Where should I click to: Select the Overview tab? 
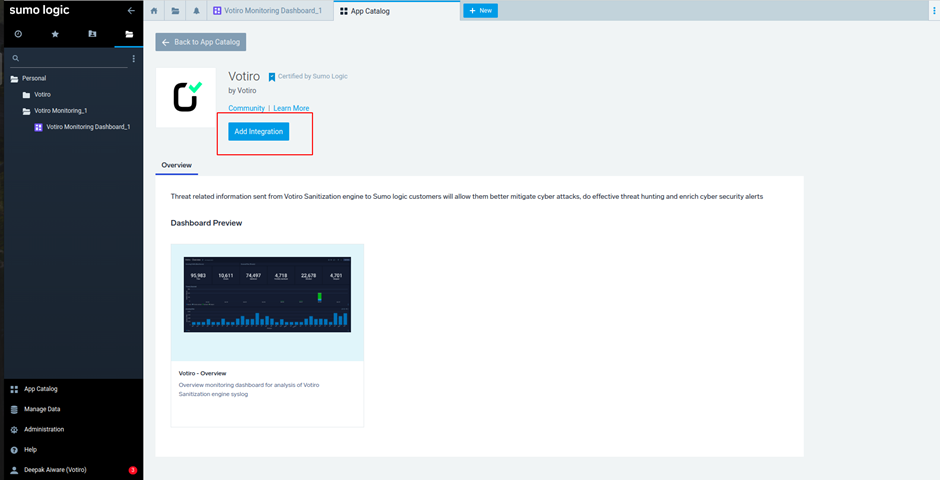[x=176, y=165]
